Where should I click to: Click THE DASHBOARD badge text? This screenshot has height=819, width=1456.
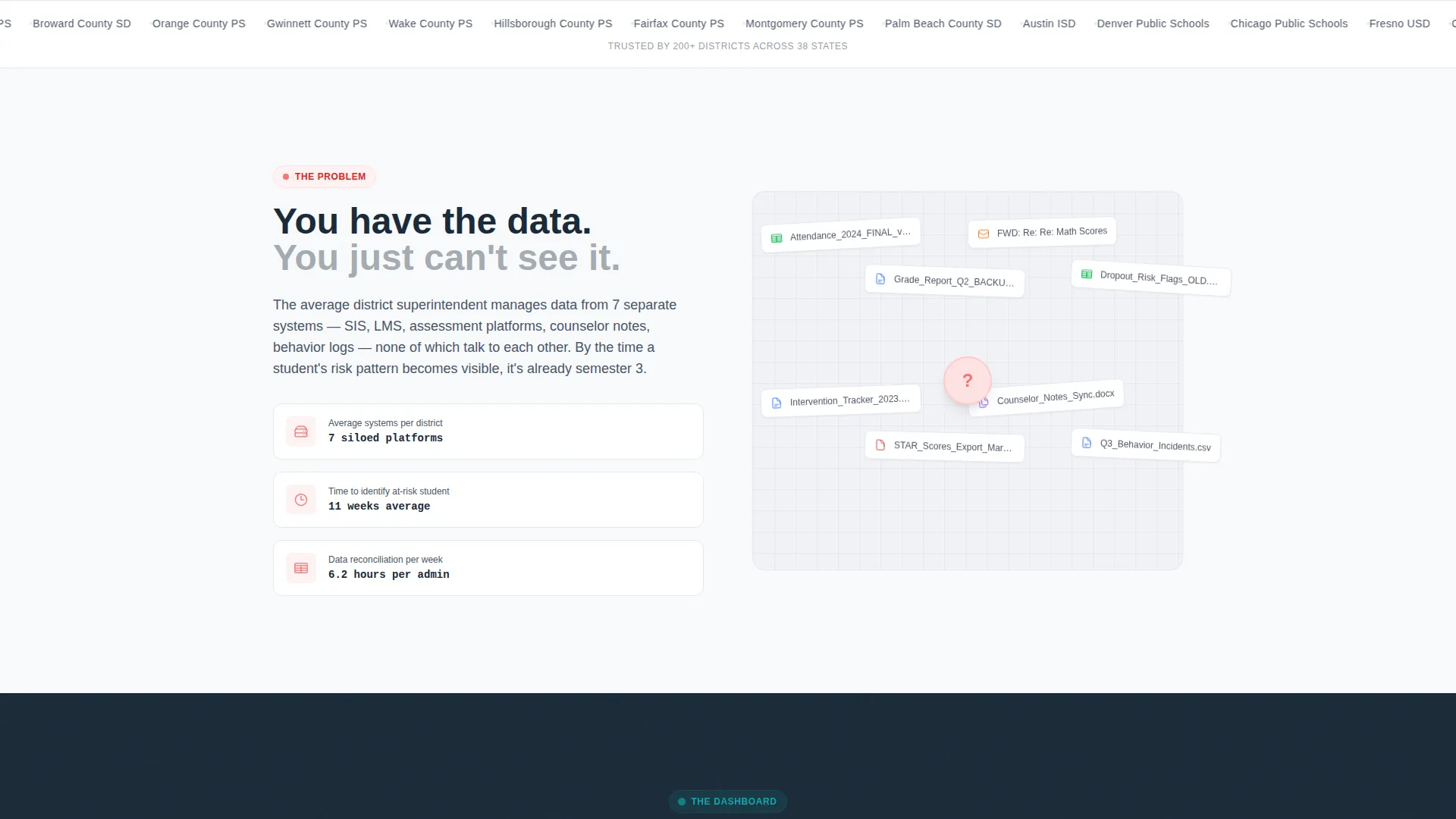click(x=733, y=802)
